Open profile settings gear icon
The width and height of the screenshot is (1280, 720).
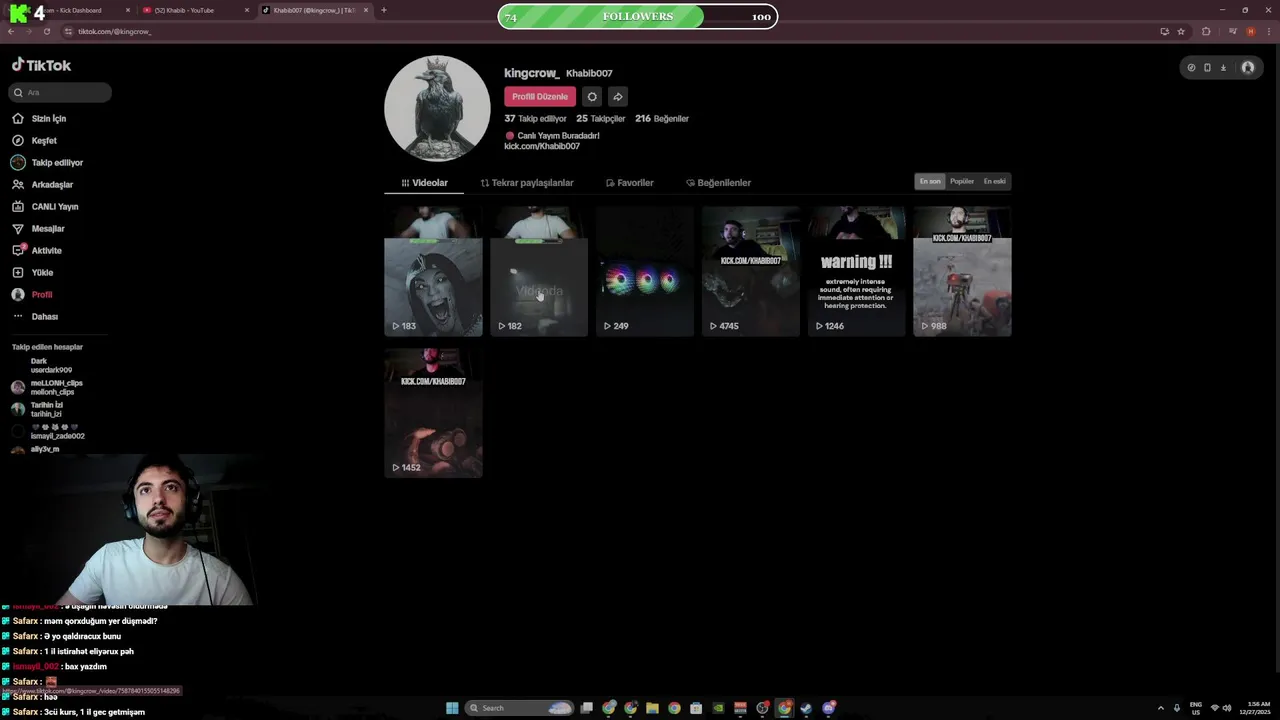pyautogui.click(x=592, y=97)
